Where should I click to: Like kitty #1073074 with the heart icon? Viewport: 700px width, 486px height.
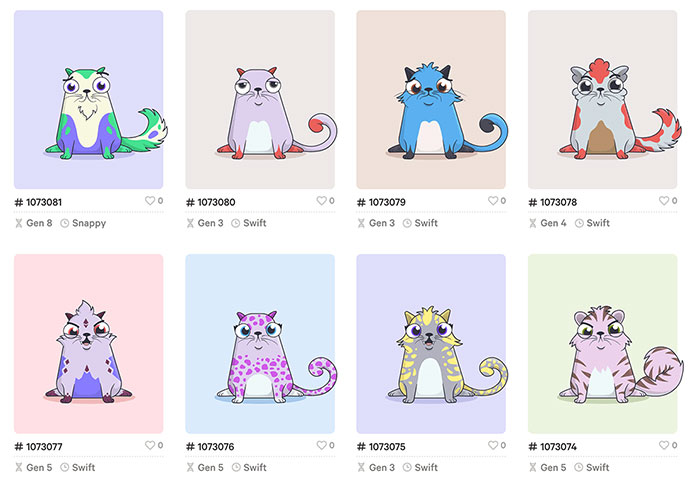(664, 445)
